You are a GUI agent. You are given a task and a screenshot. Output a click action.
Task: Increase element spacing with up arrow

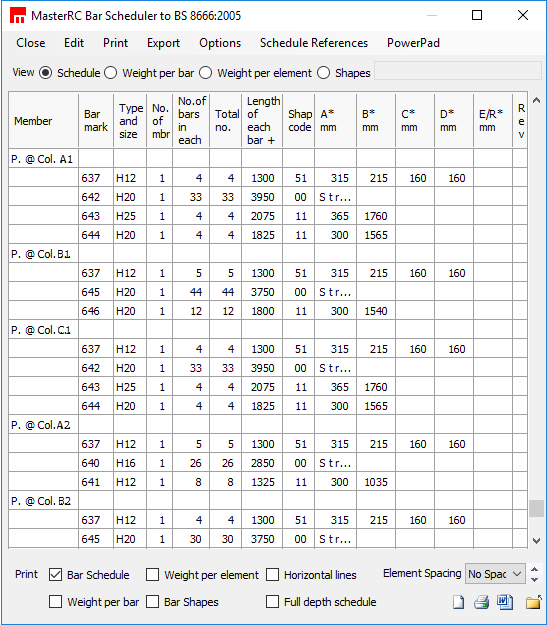tap(535, 570)
